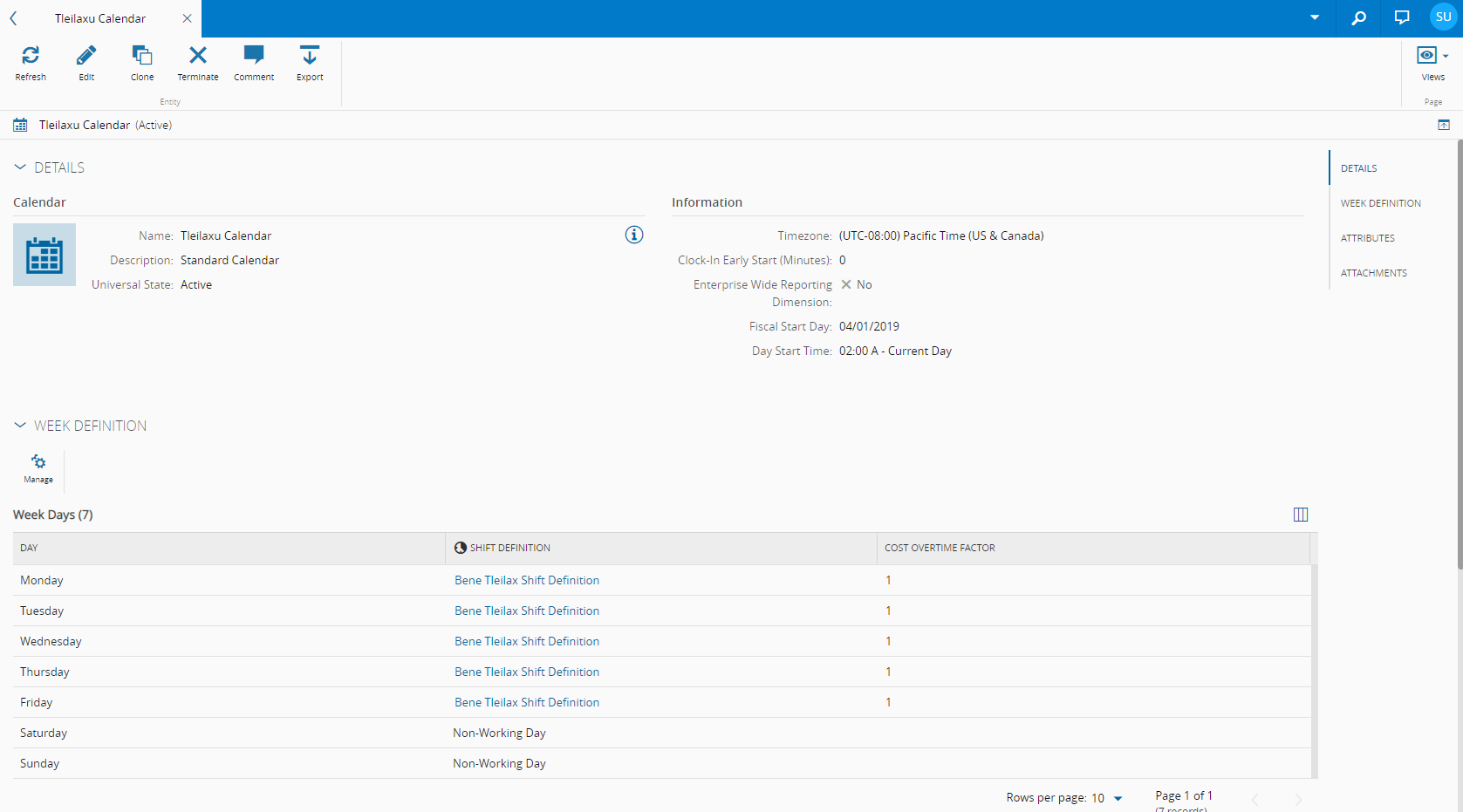
Task: Open the search magnifier in header
Action: click(1358, 18)
